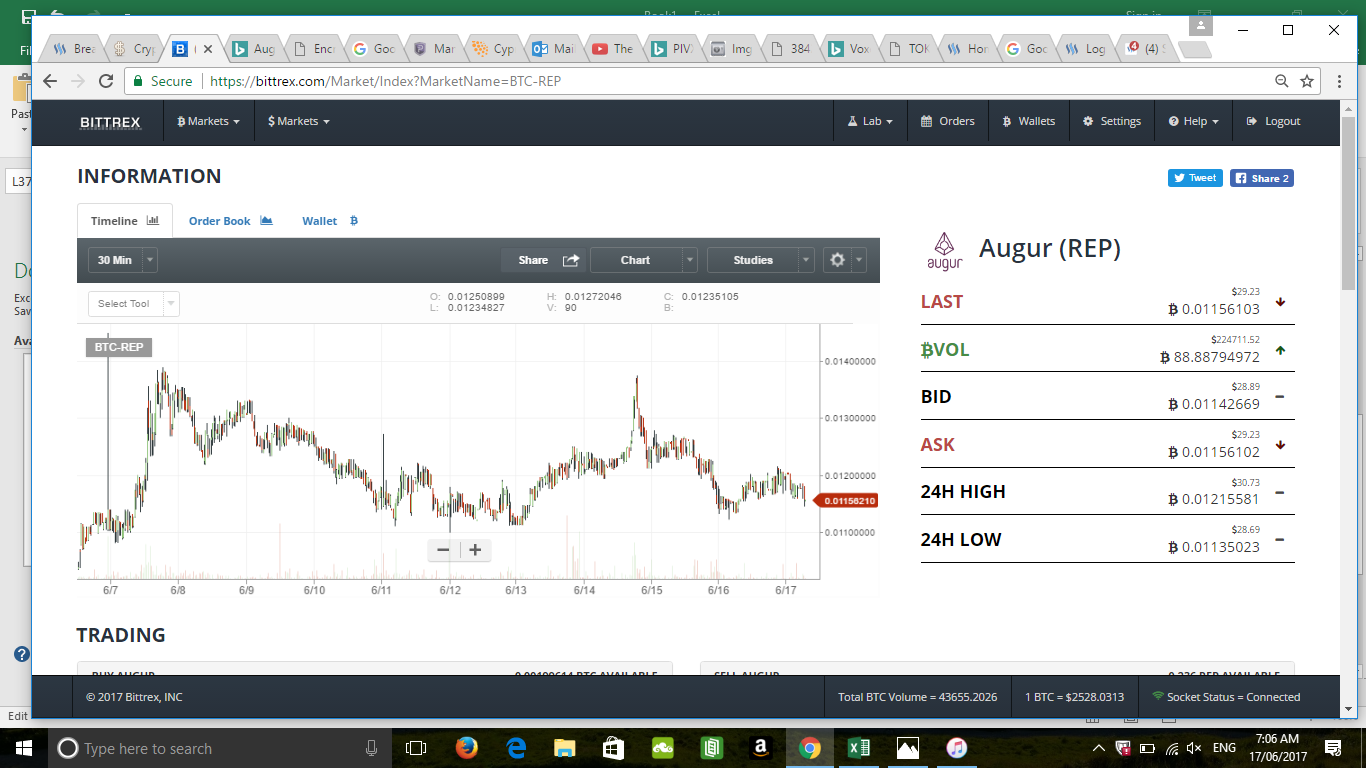This screenshot has height=768, width=1366.
Task: Click the Total BTC Volume status text
Action: click(918, 697)
